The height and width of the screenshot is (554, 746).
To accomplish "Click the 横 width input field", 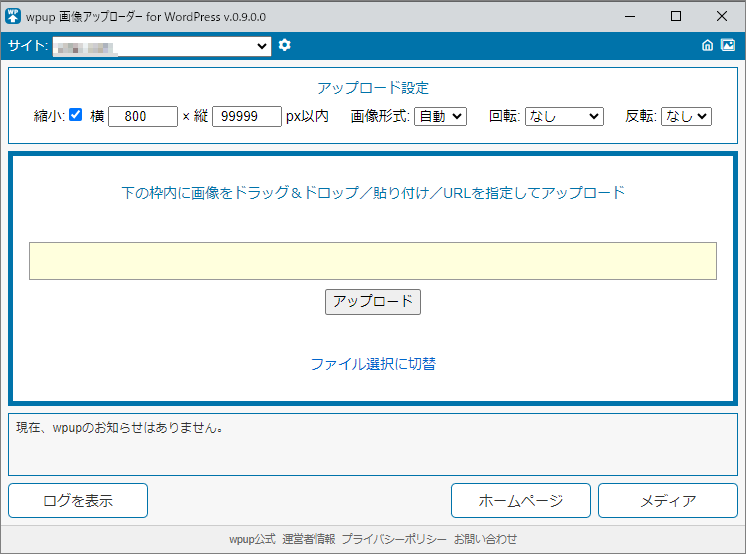I will coord(142,116).
